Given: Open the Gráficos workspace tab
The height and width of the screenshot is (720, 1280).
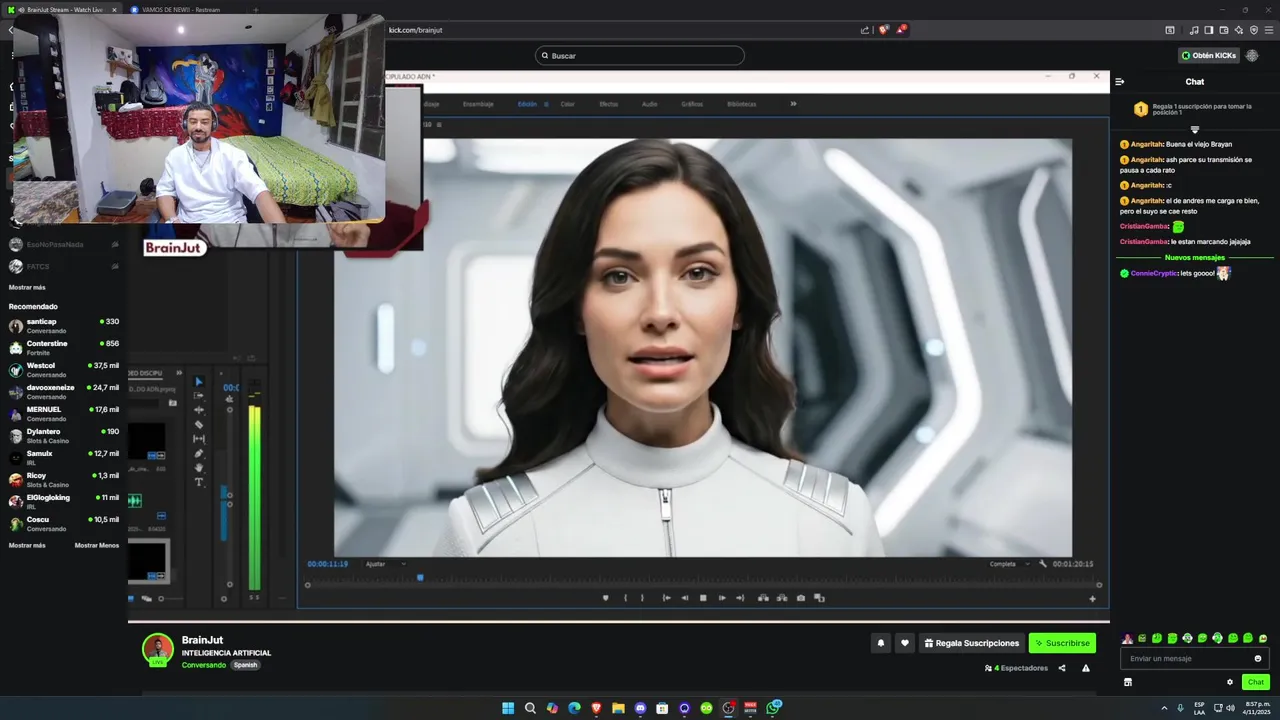Looking at the screenshot, I should coord(692,104).
